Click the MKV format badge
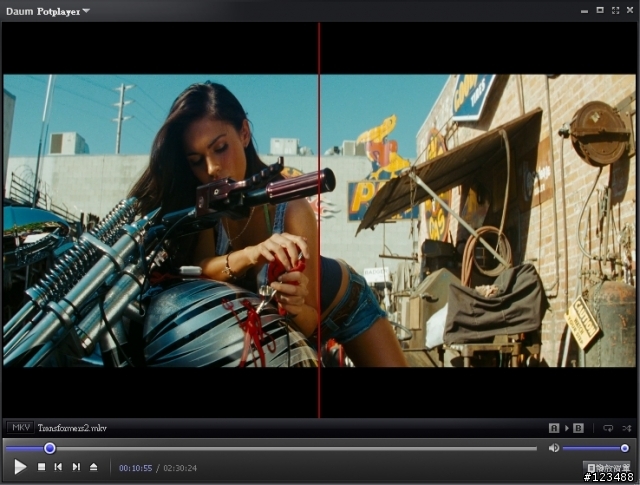The width and height of the screenshot is (640, 485). click(x=20, y=427)
